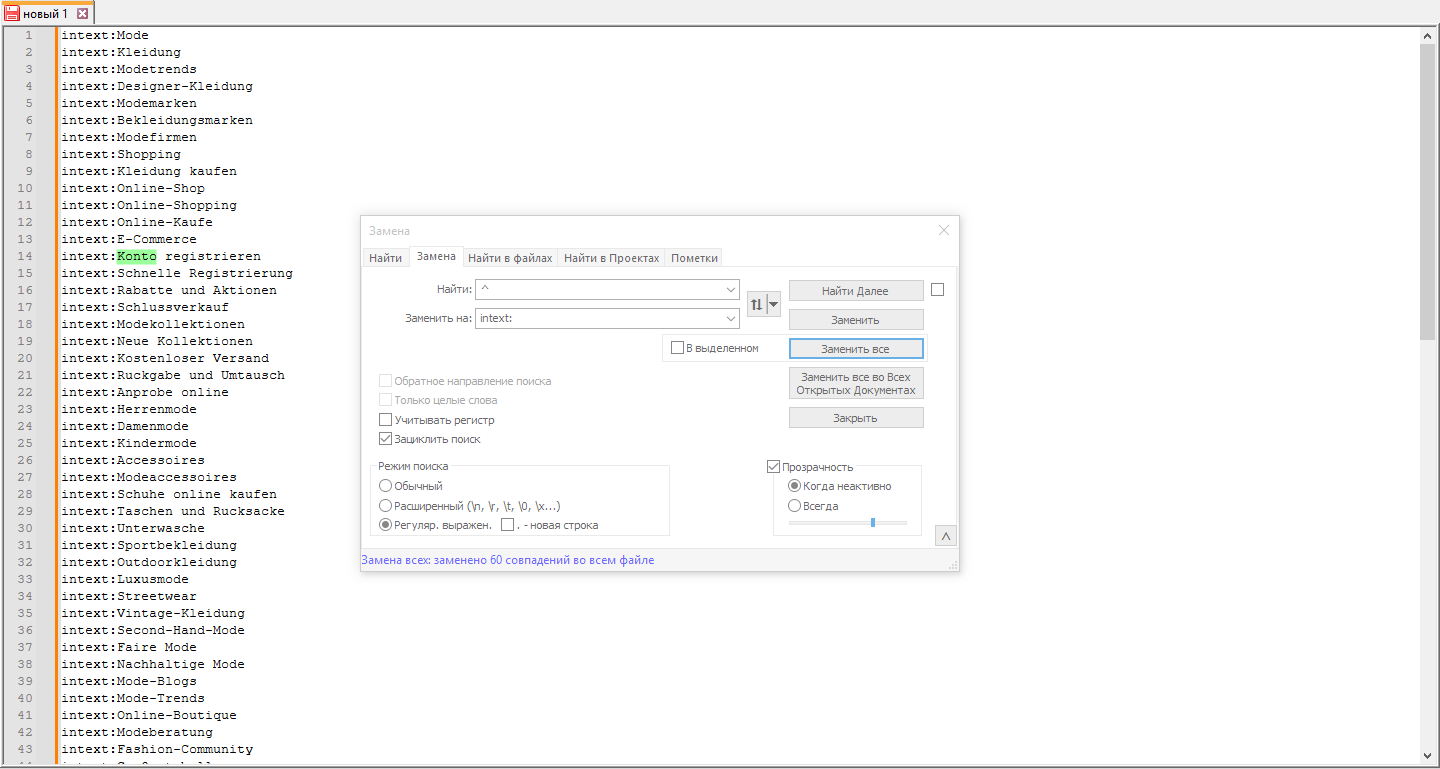
Task: Choose Всегда transparency option
Action: 795,506
